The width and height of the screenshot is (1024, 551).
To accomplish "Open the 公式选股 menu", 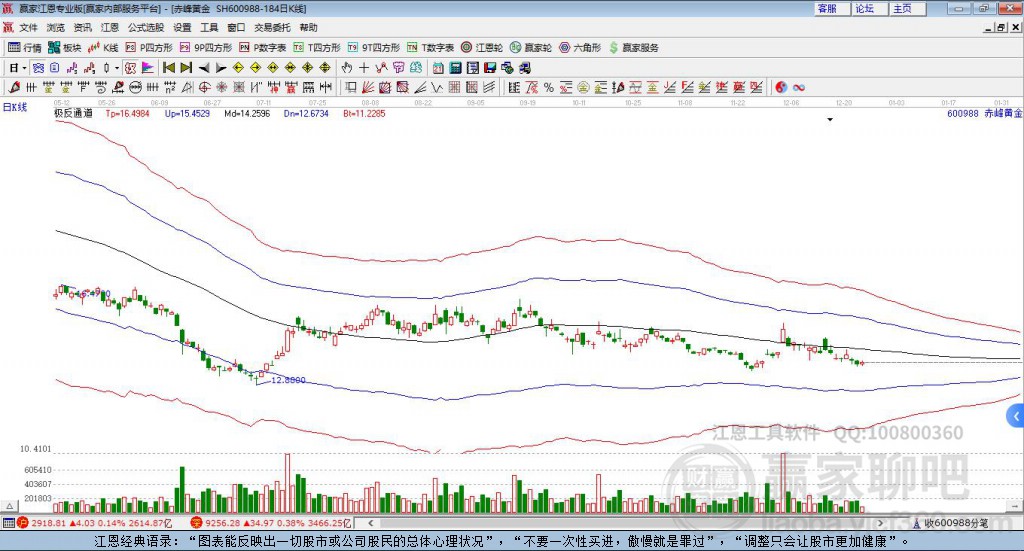I will click(146, 27).
